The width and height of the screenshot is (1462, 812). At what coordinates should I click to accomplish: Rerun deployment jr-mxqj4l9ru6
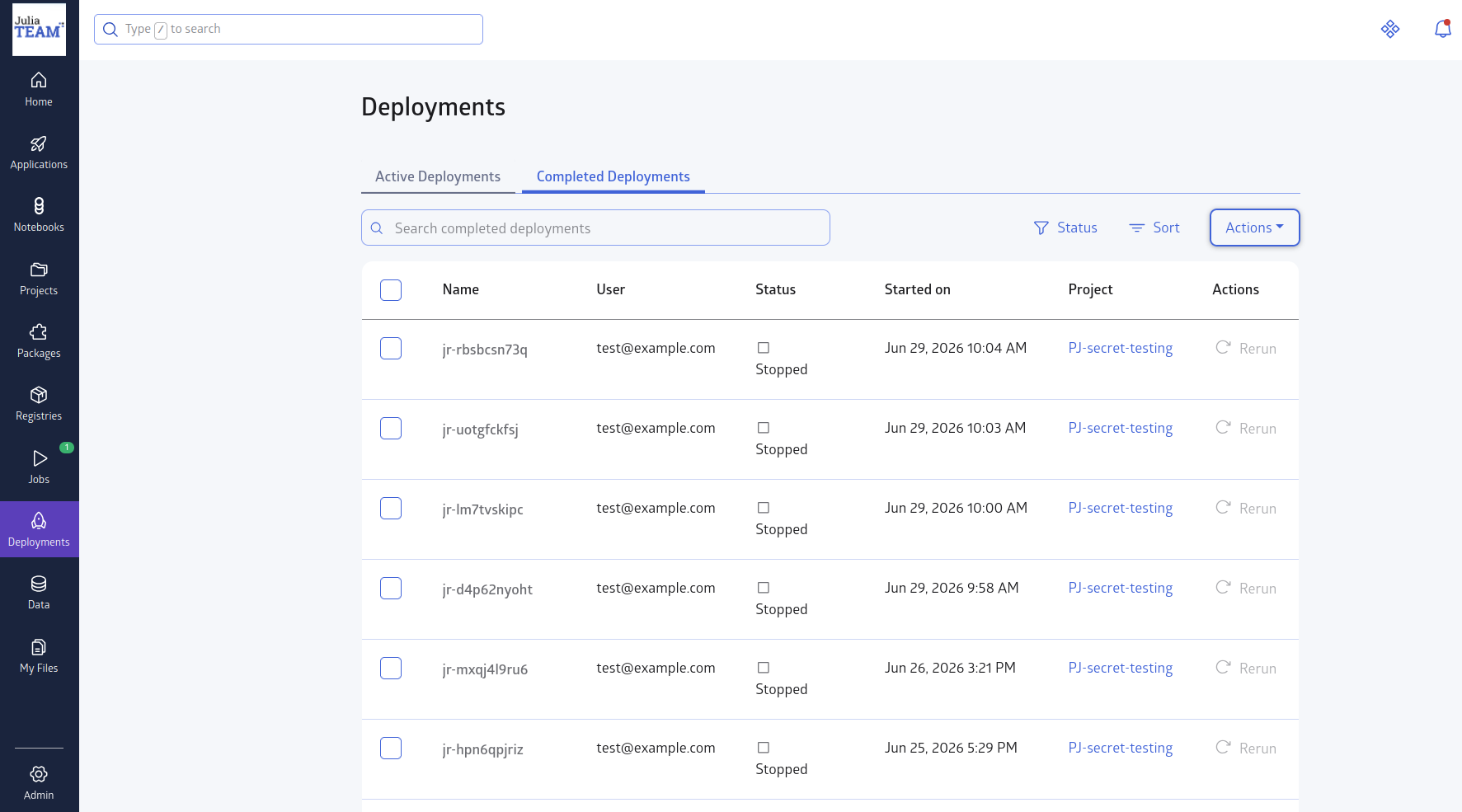1246,669
